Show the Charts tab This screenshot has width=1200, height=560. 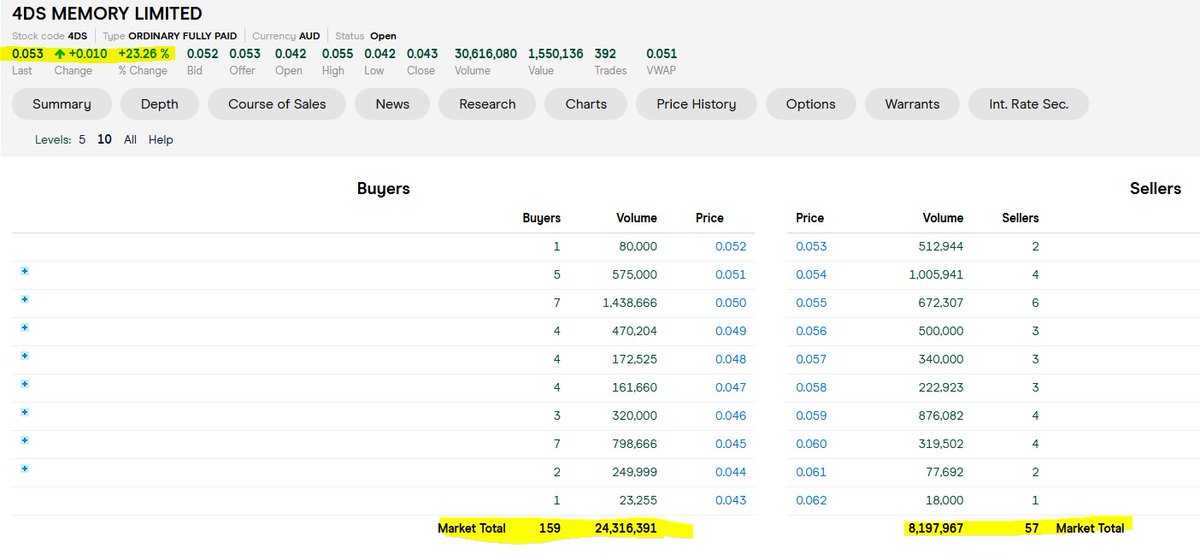pos(586,104)
